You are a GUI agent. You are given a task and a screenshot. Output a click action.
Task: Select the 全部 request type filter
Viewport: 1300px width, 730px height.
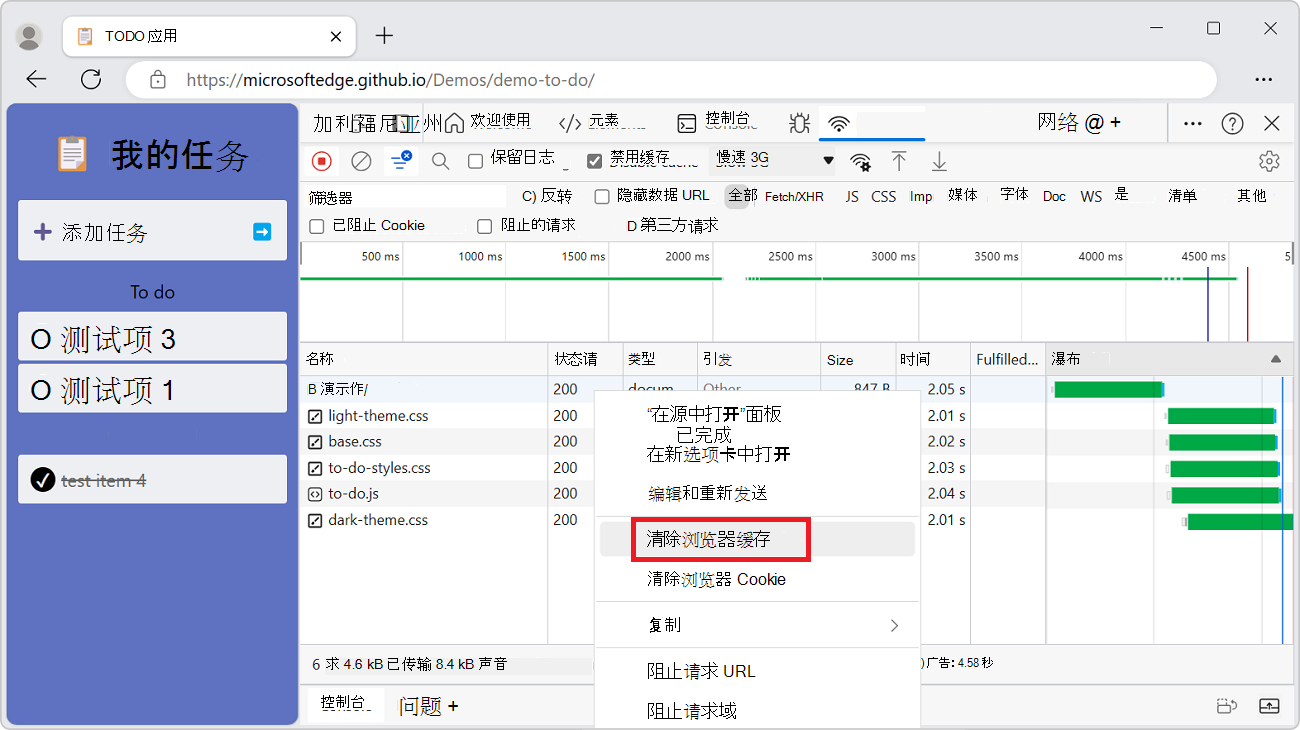(738, 196)
